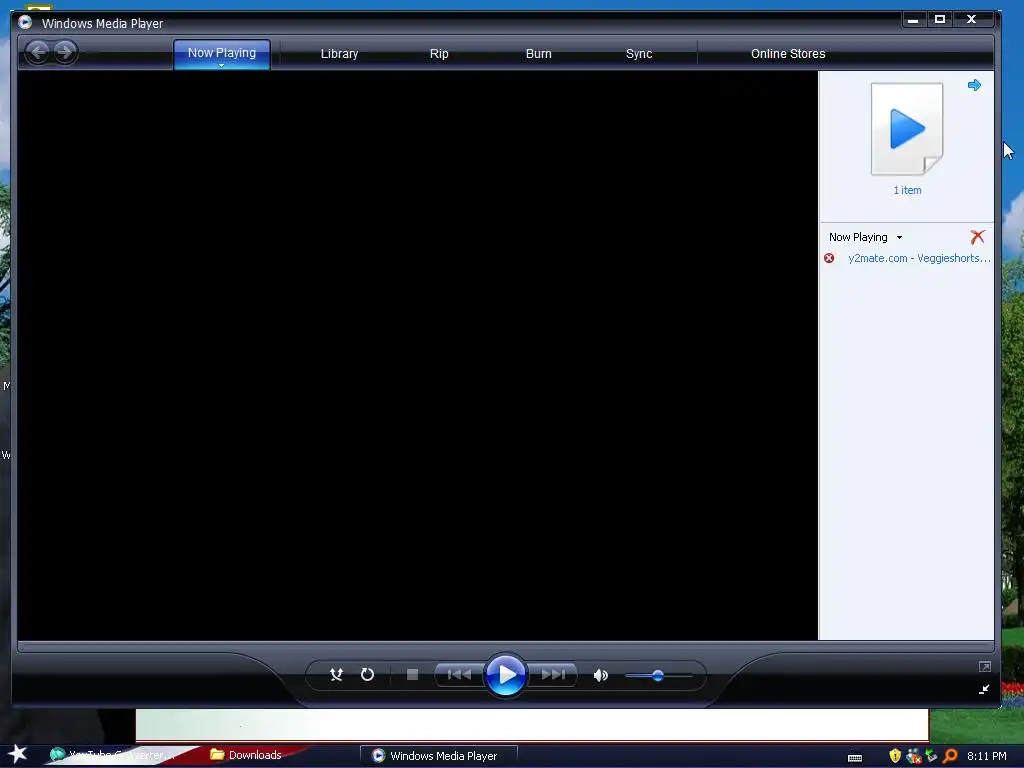Click the Stop button

pyautogui.click(x=412, y=675)
